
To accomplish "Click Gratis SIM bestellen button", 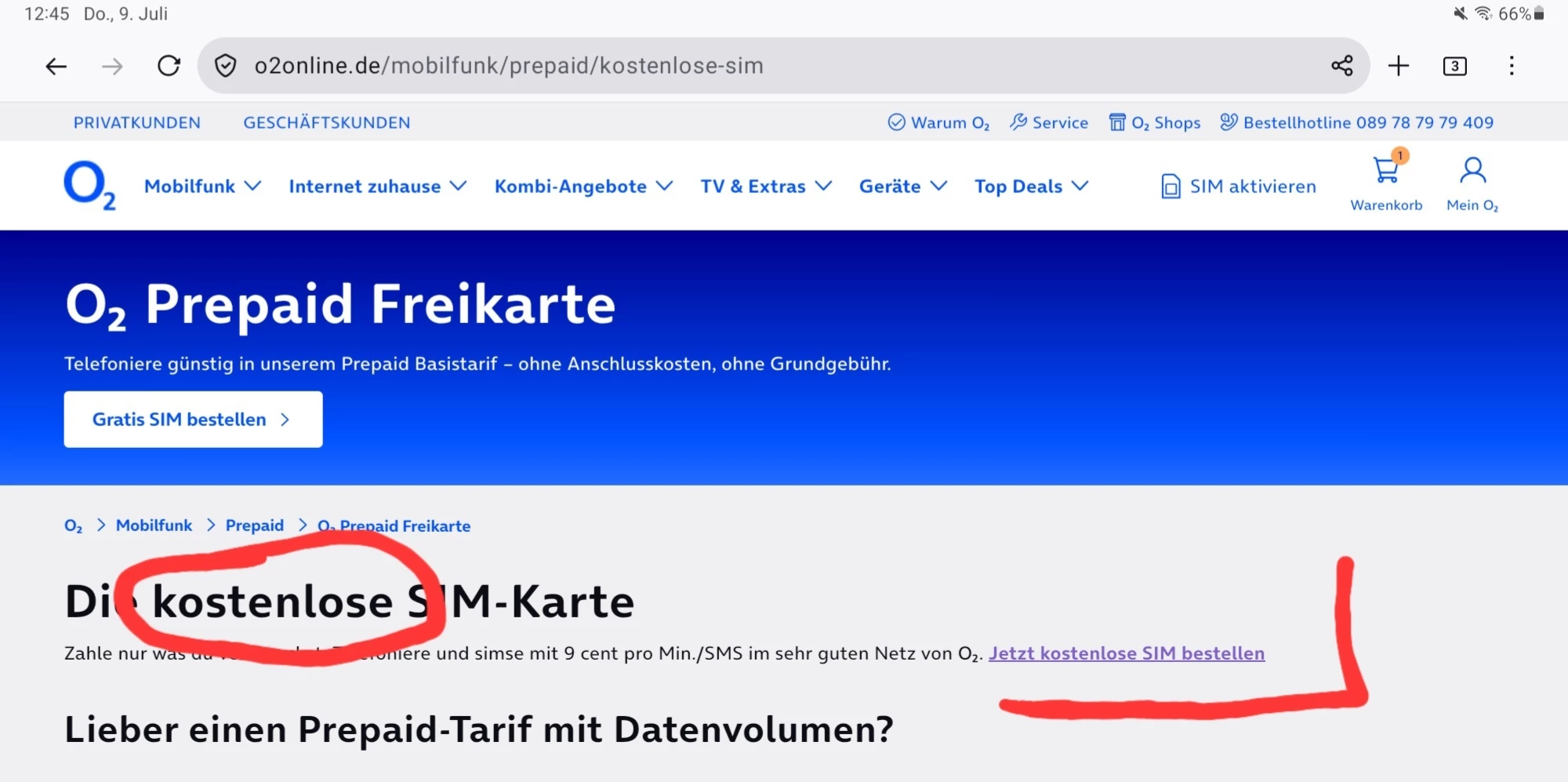I will 193,420.
